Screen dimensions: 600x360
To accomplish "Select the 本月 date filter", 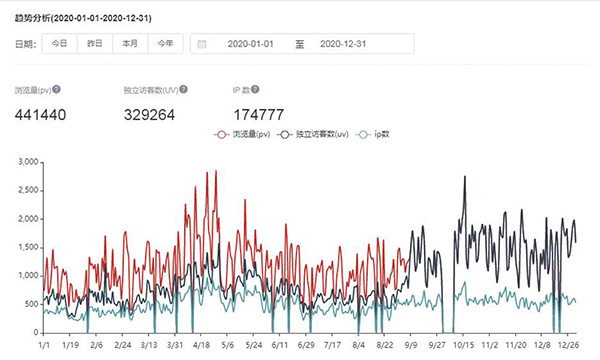I will pos(130,44).
